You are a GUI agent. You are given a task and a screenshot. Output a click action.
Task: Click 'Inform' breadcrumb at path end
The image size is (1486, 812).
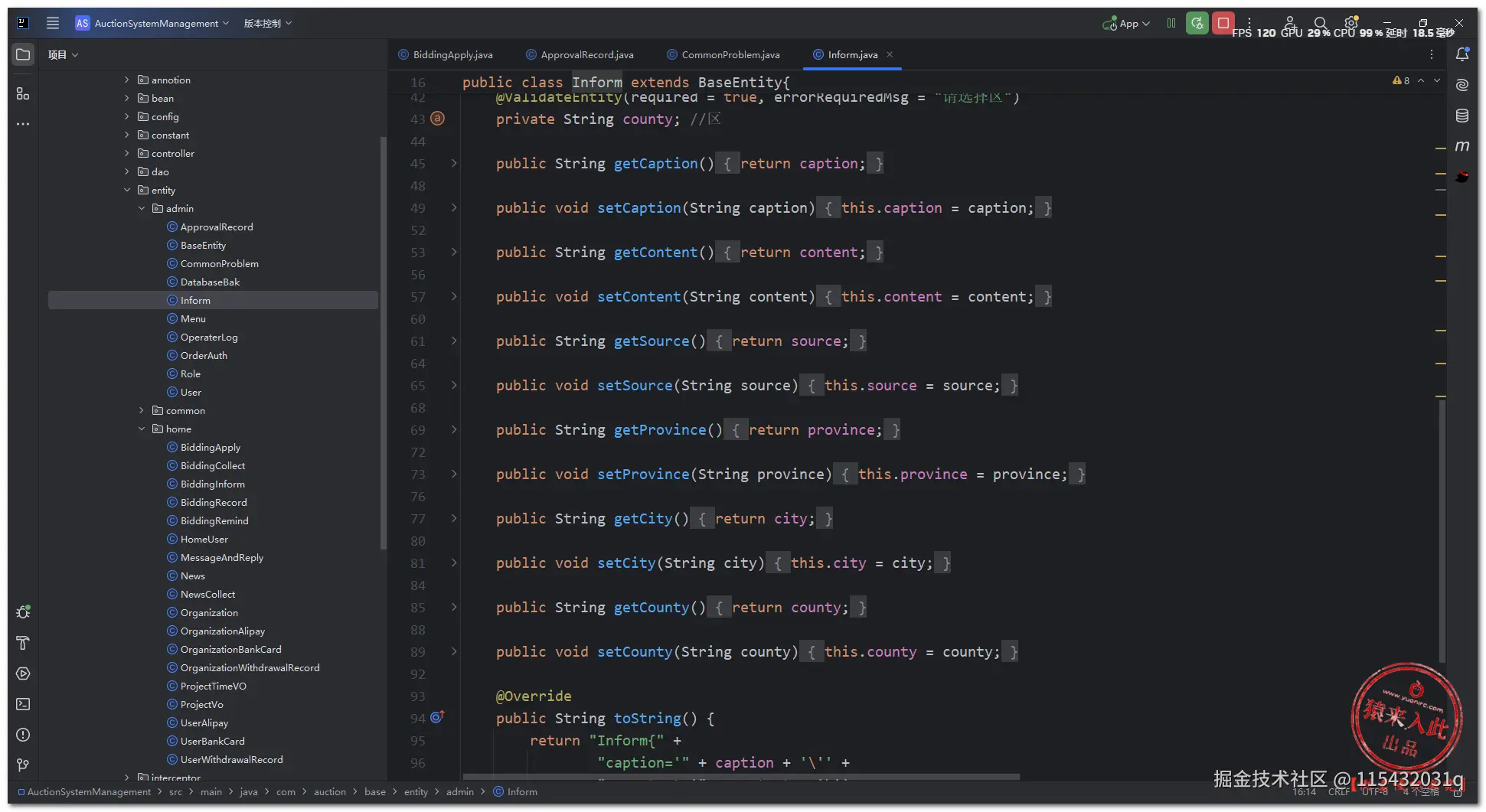point(515,792)
